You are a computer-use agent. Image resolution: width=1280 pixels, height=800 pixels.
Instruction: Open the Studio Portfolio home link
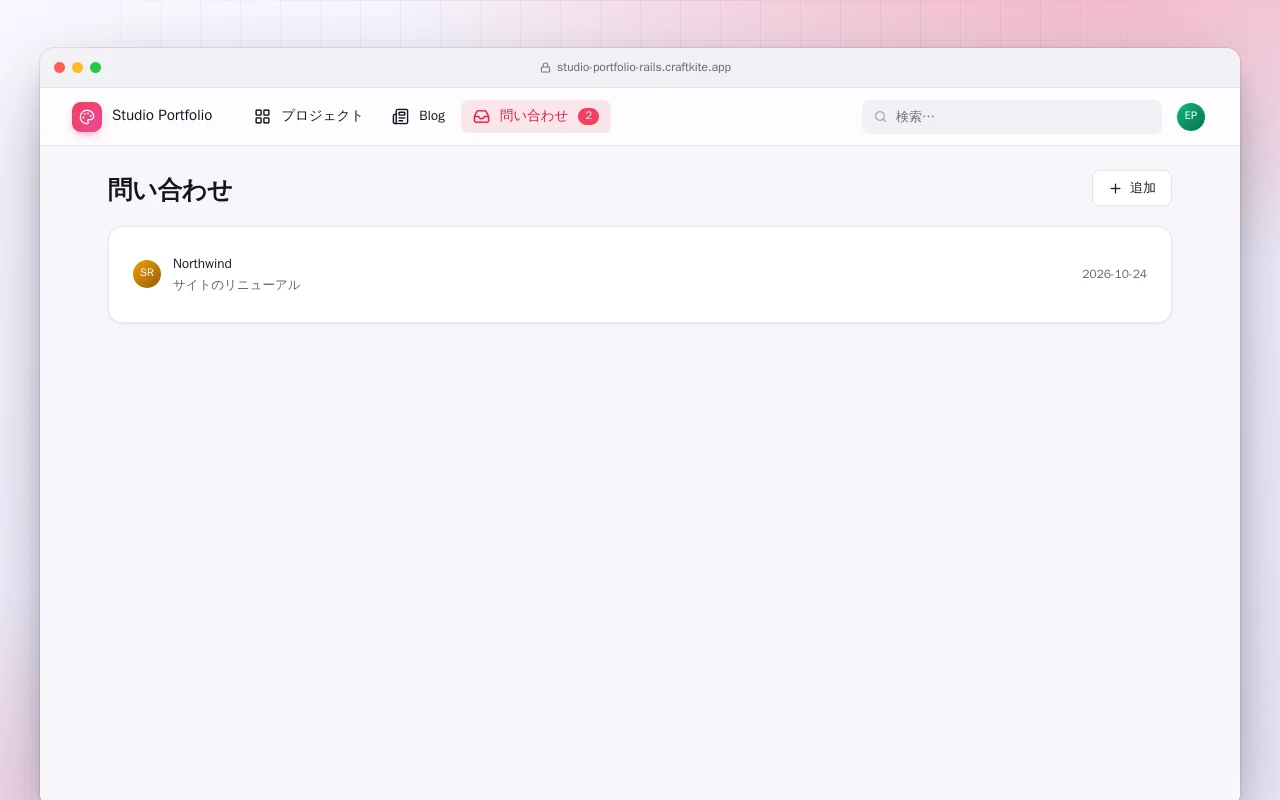(x=142, y=117)
